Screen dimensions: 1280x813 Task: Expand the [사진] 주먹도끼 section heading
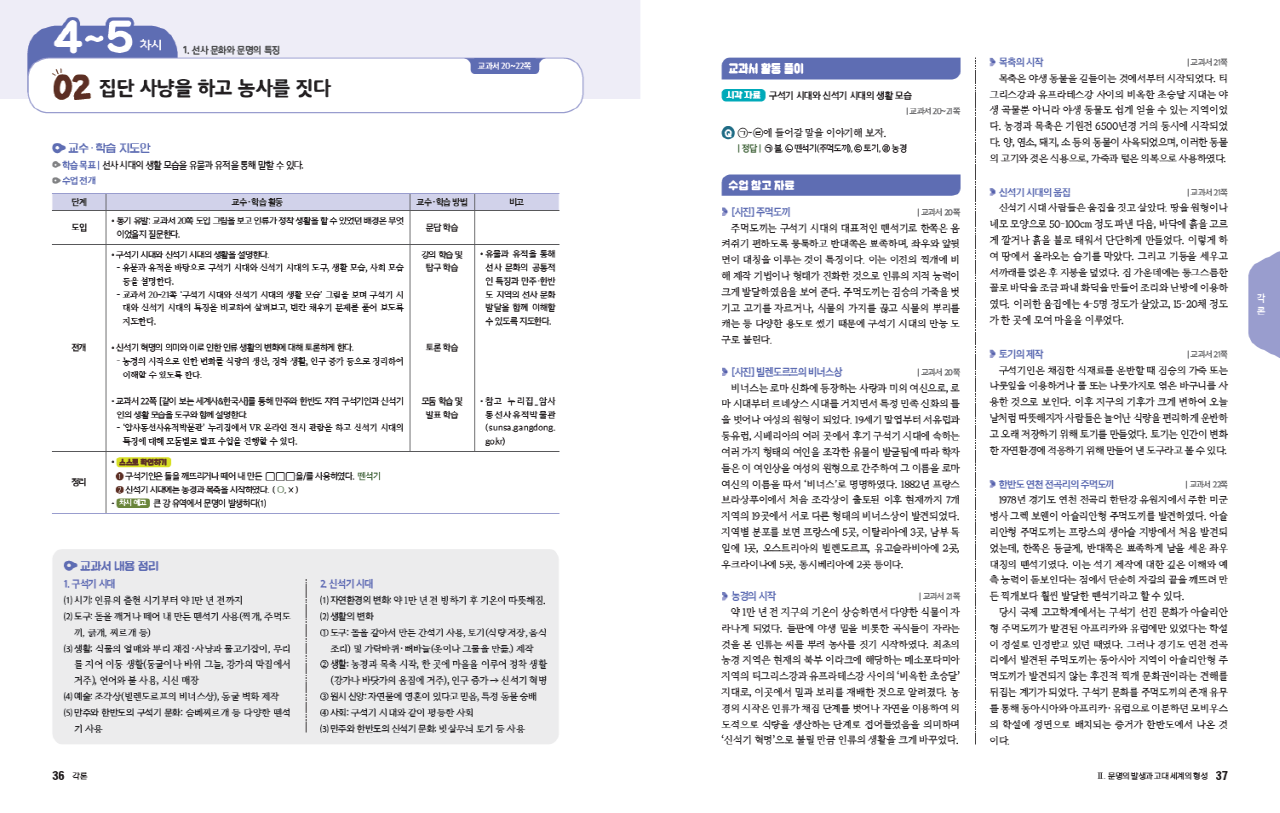point(762,212)
